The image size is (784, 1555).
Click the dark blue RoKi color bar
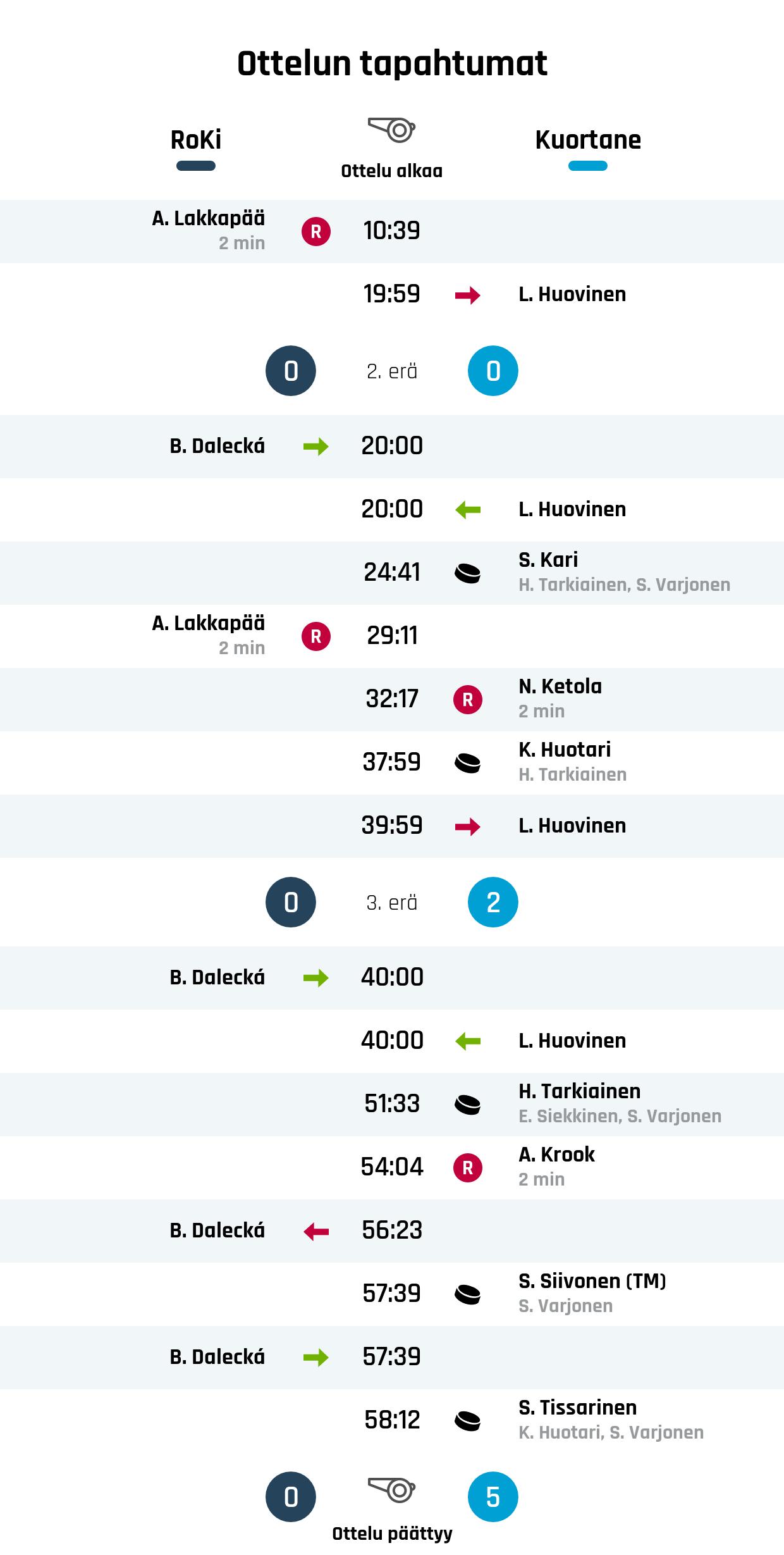(x=196, y=166)
